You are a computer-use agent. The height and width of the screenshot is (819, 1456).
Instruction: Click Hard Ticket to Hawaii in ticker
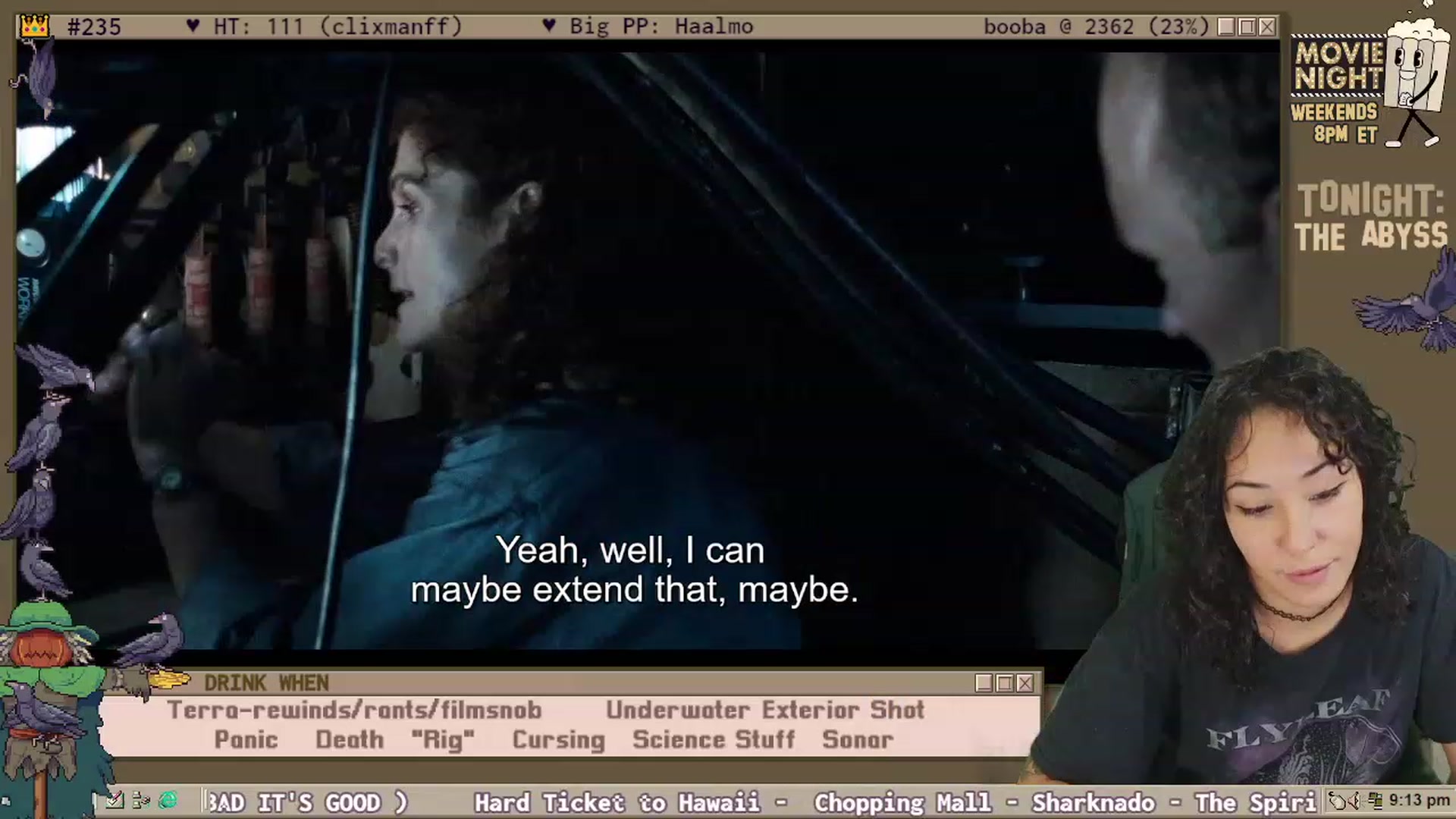pyautogui.click(x=618, y=802)
